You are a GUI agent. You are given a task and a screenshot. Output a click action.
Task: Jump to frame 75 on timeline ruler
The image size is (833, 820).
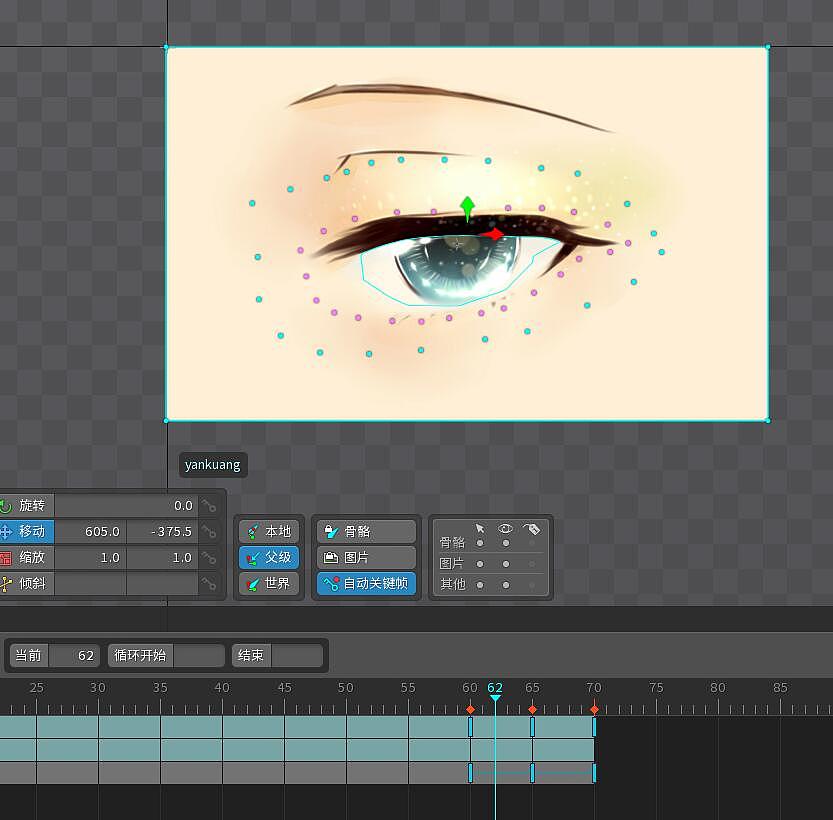(x=656, y=688)
